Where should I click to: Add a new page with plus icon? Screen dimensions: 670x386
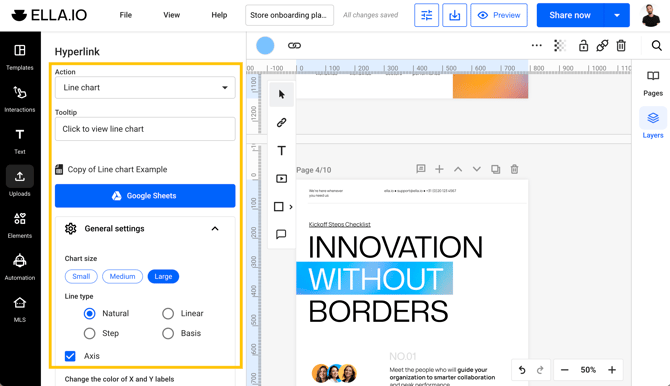[x=439, y=169]
